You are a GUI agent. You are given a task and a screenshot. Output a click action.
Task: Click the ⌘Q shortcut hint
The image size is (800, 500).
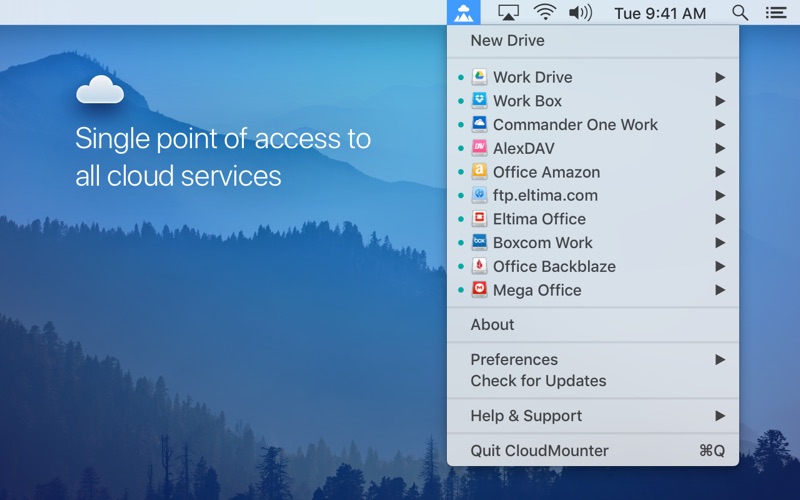[x=712, y=451]
